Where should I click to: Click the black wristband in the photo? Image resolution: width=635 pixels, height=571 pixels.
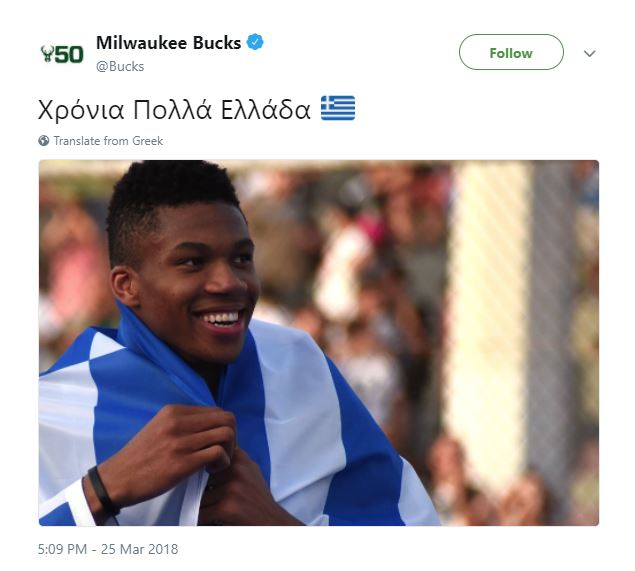[x=103, y=492]
